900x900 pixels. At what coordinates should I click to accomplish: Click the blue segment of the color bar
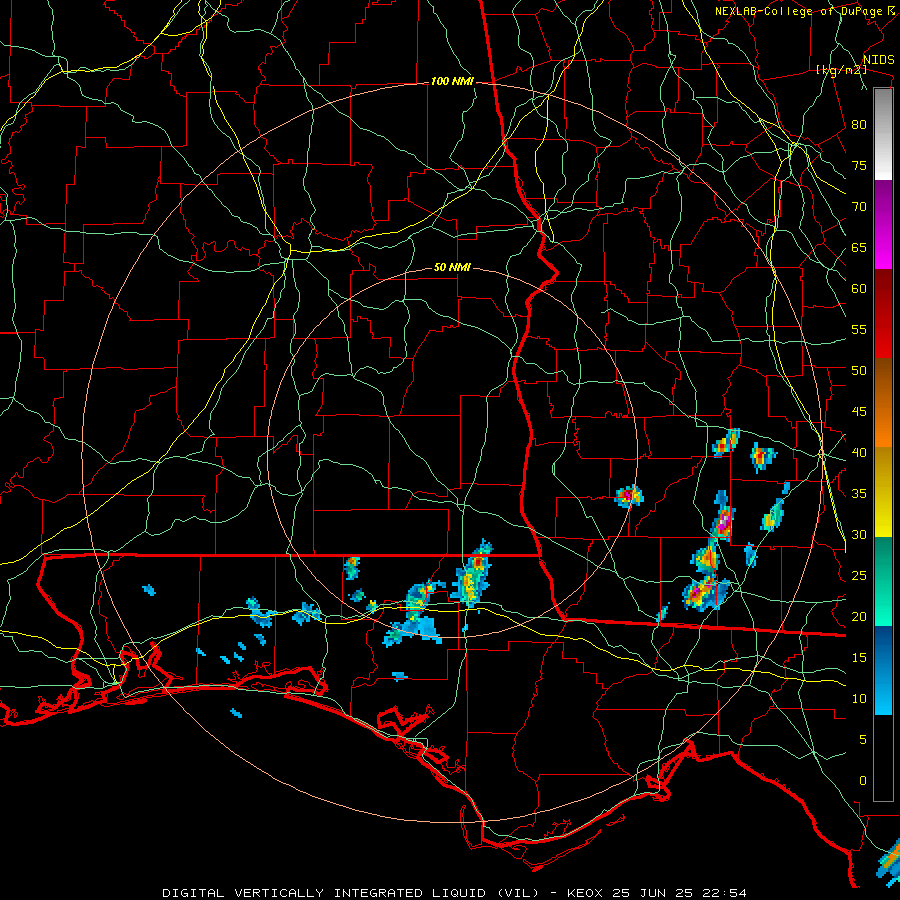tap(883, 670)
